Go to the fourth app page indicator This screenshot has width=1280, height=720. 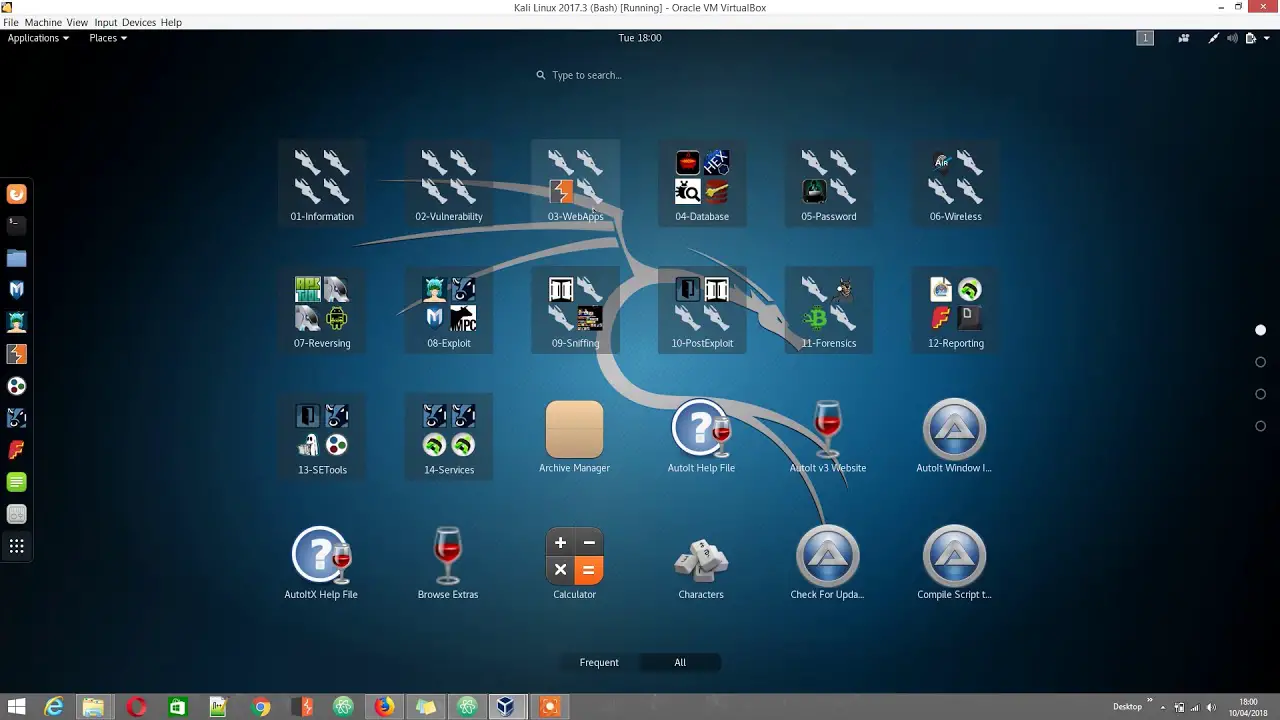(x=1260, y=426)
